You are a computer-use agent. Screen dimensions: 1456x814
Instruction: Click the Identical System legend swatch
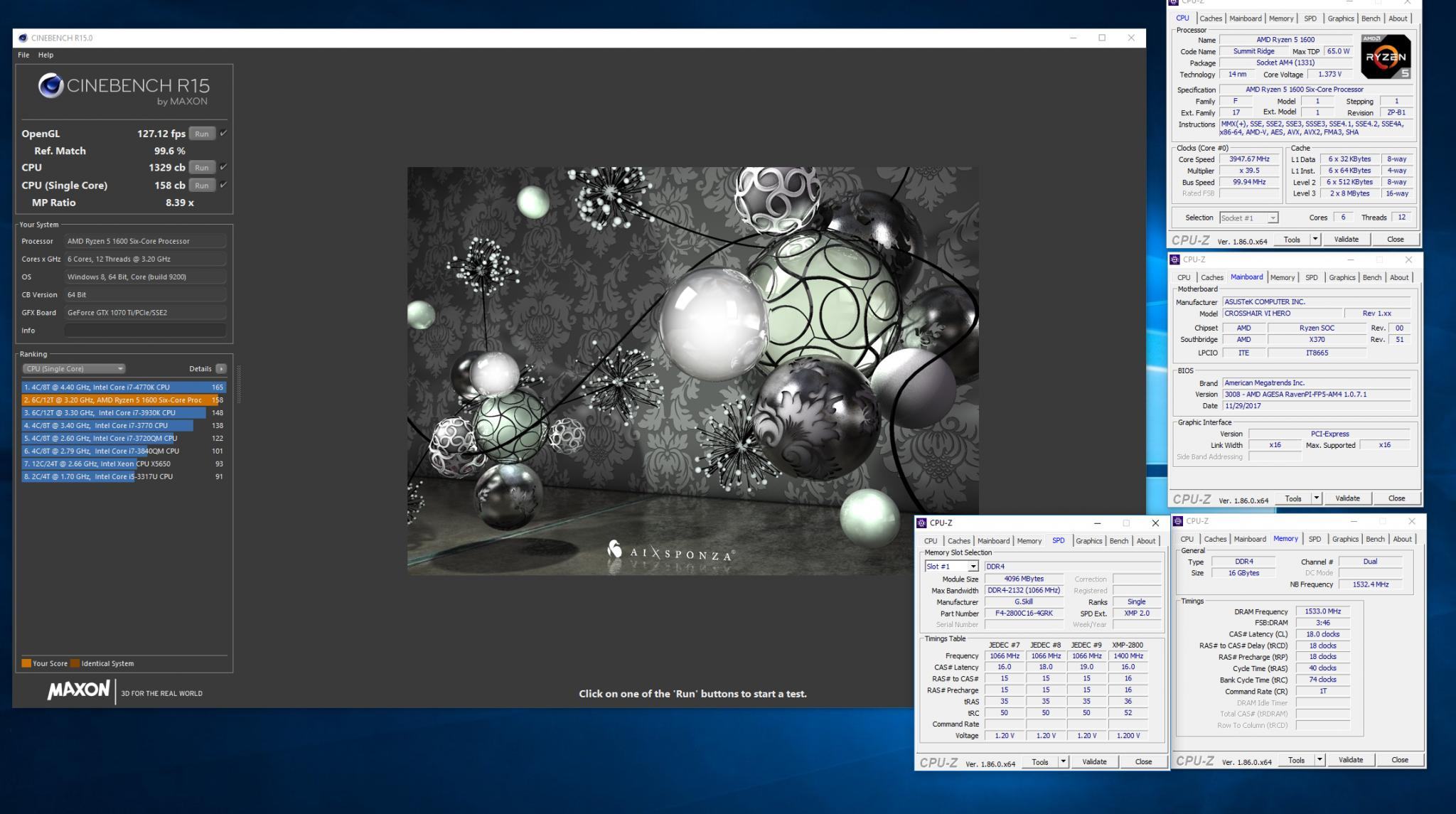click(75, 663)
